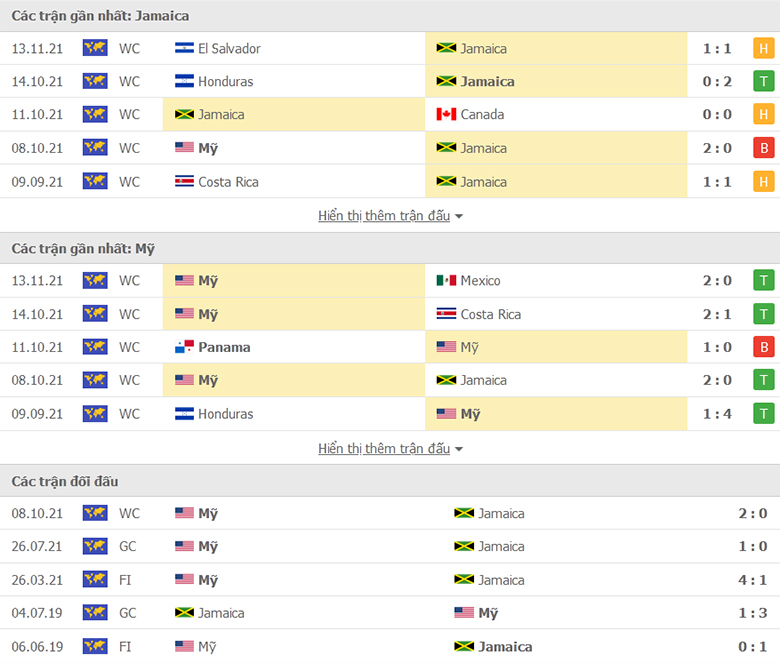Click the red B badge on Panama vs Mỹ row
Screen dimensions: 780x663
[763, 347]
